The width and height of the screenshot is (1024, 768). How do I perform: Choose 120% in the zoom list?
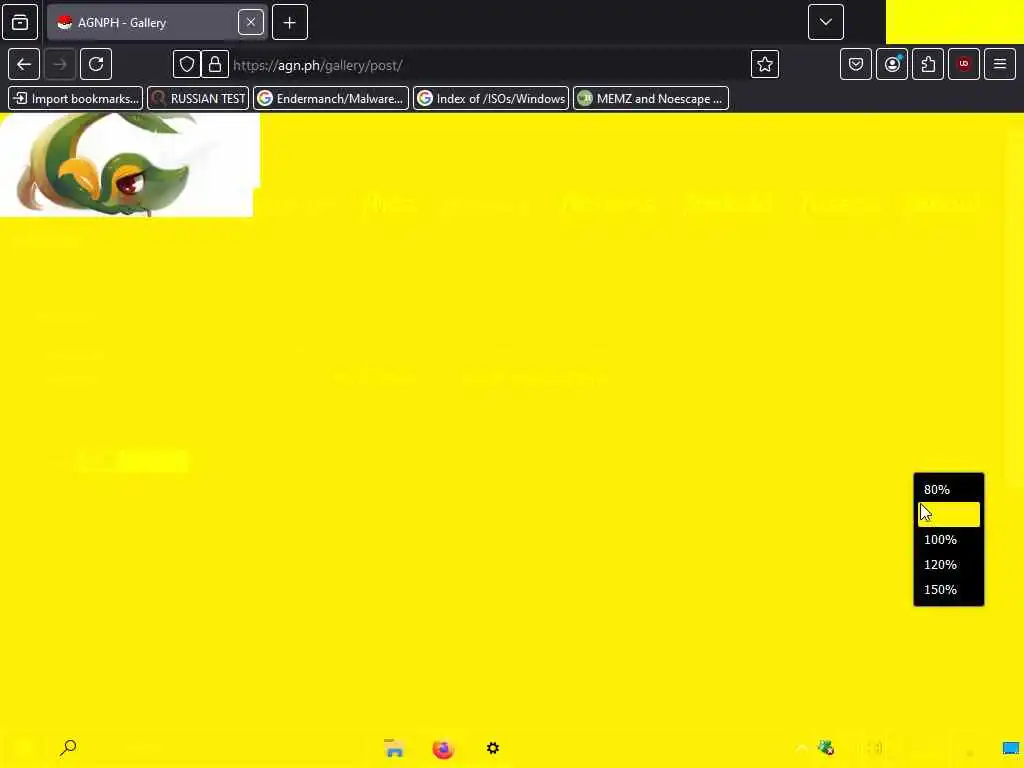(x=949, y=564)
